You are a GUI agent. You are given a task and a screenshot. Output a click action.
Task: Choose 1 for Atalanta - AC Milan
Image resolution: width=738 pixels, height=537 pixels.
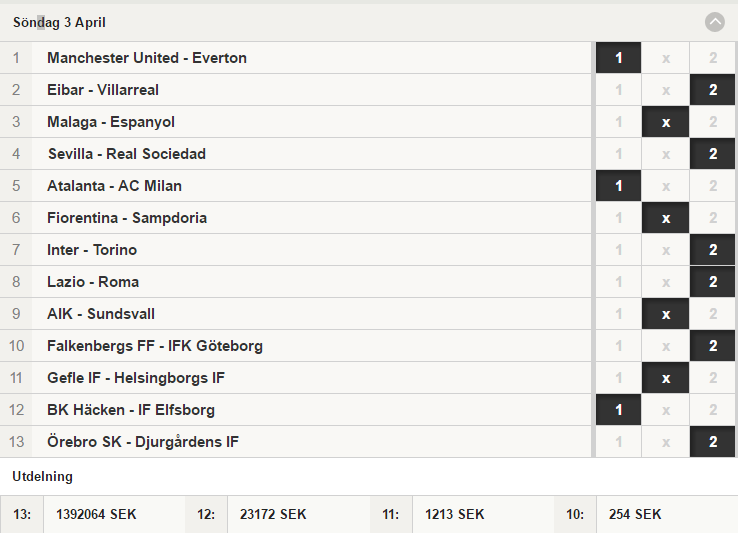618,186
